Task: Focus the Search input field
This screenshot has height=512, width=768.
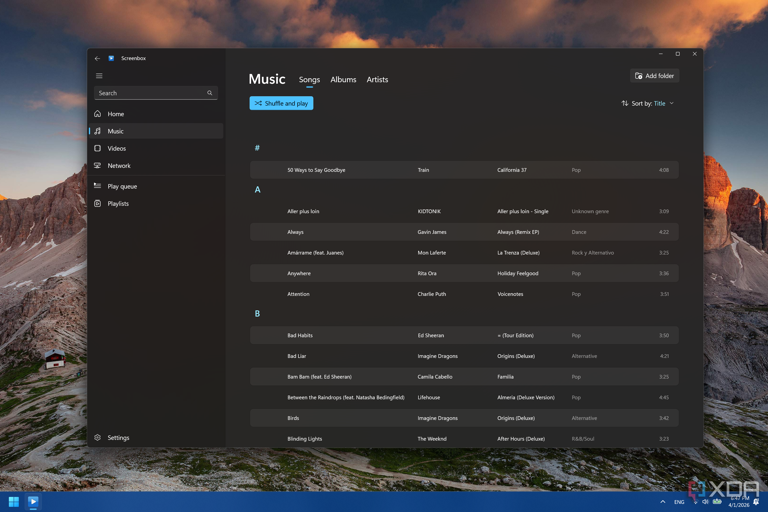Action: coord(156,93)
